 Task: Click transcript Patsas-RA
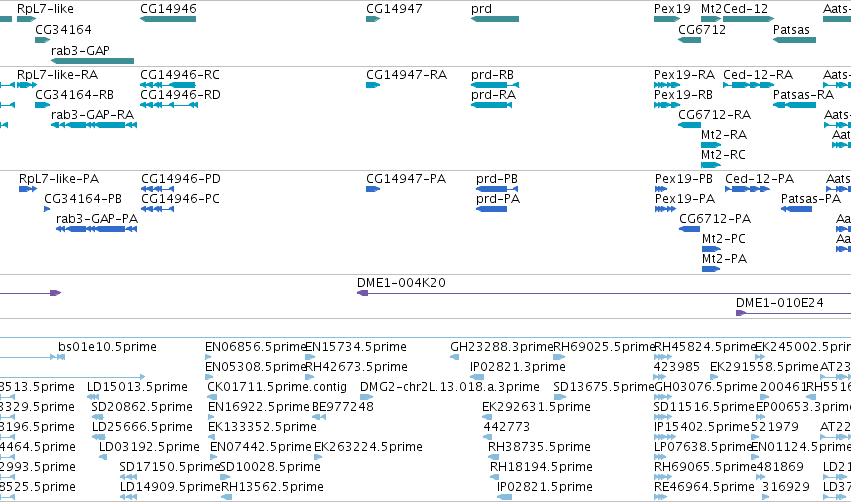(x=794, y=105)
